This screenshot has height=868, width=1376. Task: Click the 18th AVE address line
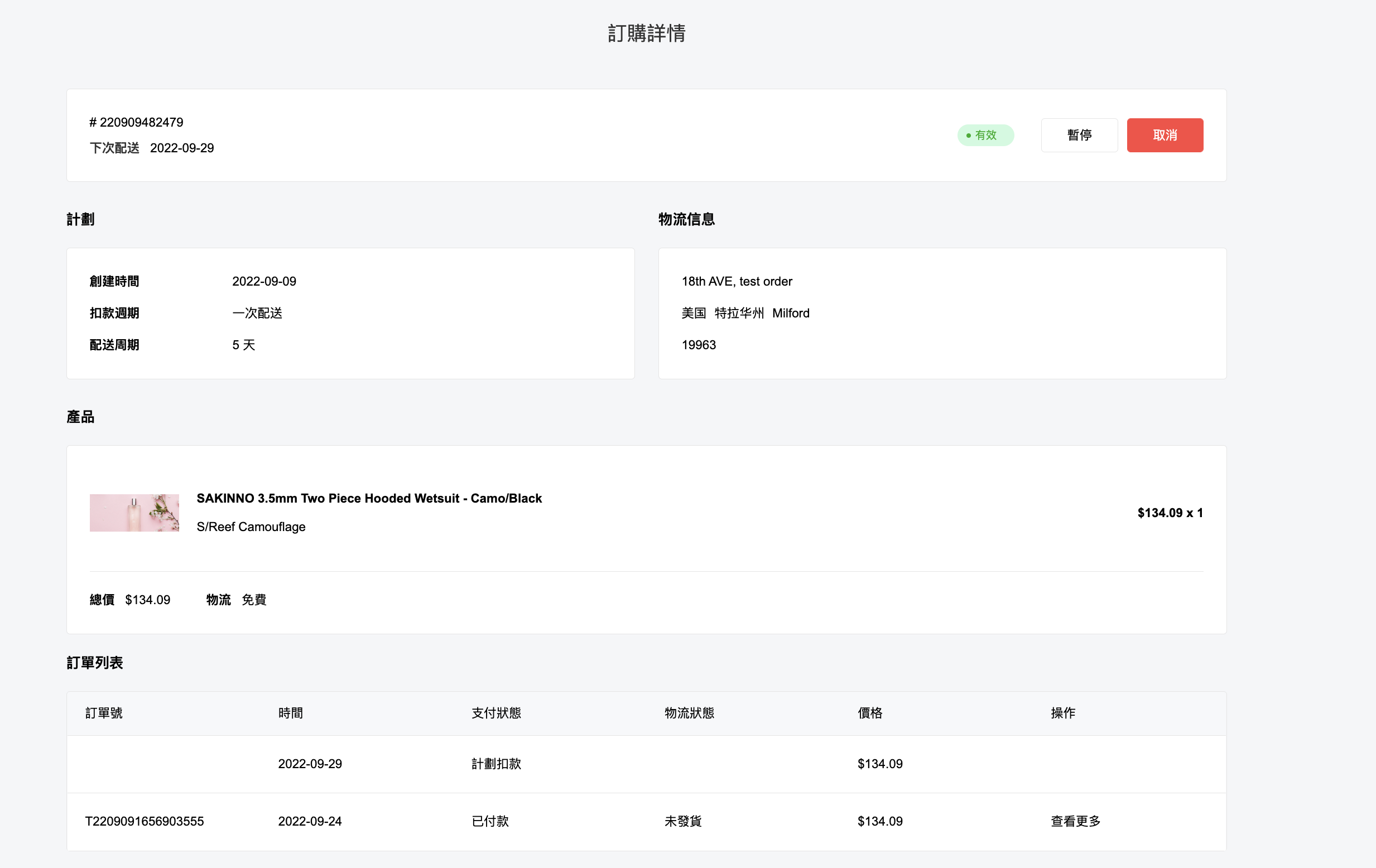737,281
